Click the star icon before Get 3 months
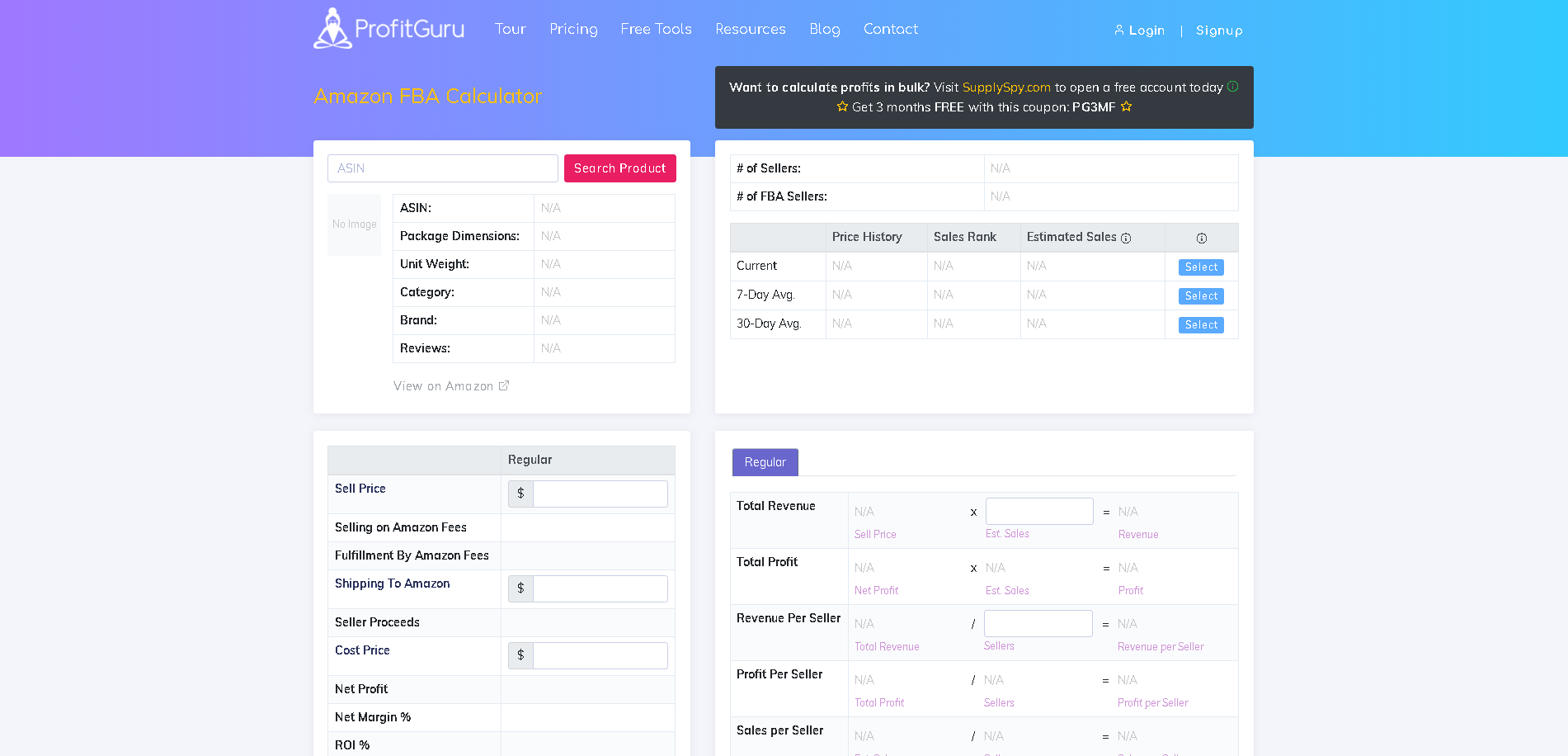 pos(842,106)
